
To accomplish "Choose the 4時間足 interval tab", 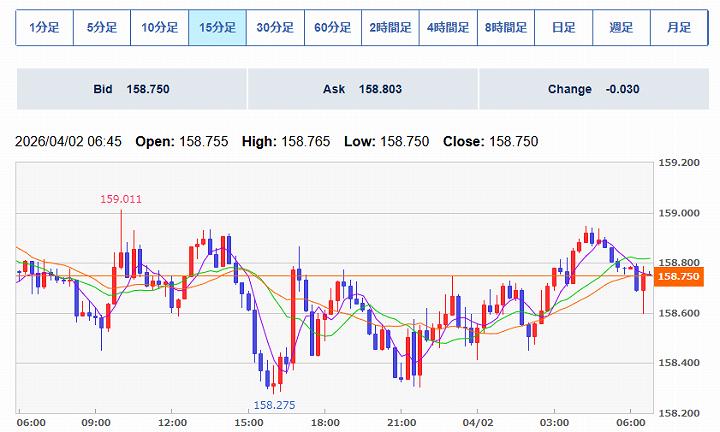I will point(448,28).
